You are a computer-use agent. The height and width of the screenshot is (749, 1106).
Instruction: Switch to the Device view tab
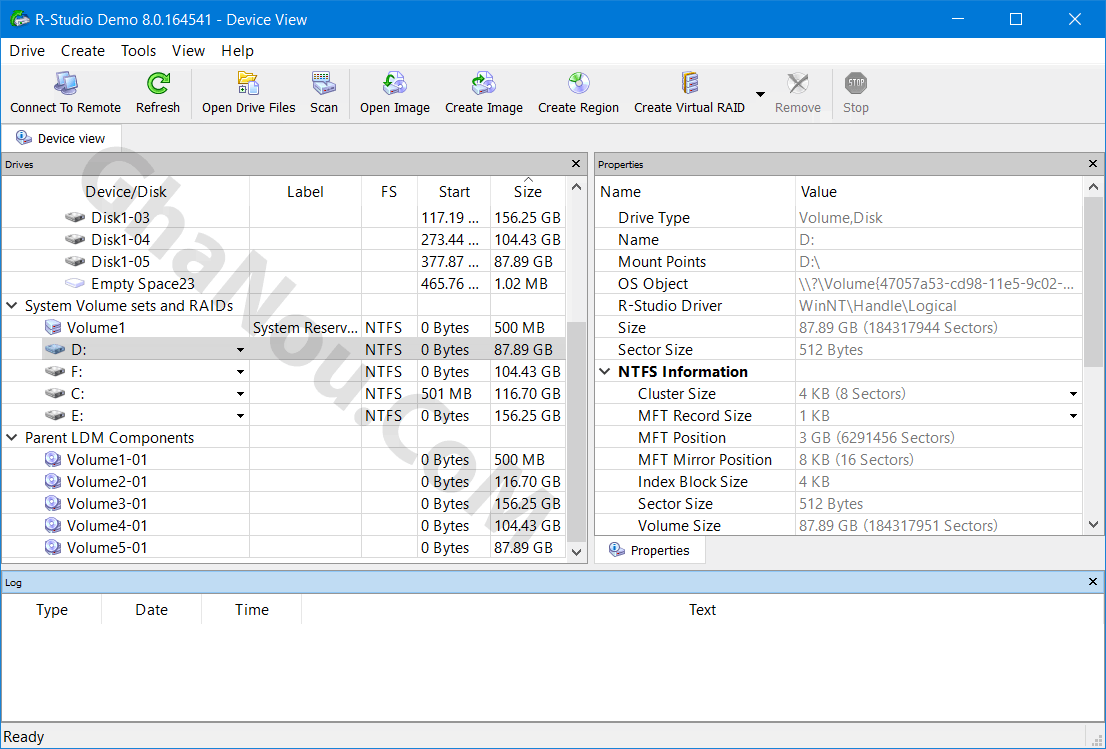61,138
